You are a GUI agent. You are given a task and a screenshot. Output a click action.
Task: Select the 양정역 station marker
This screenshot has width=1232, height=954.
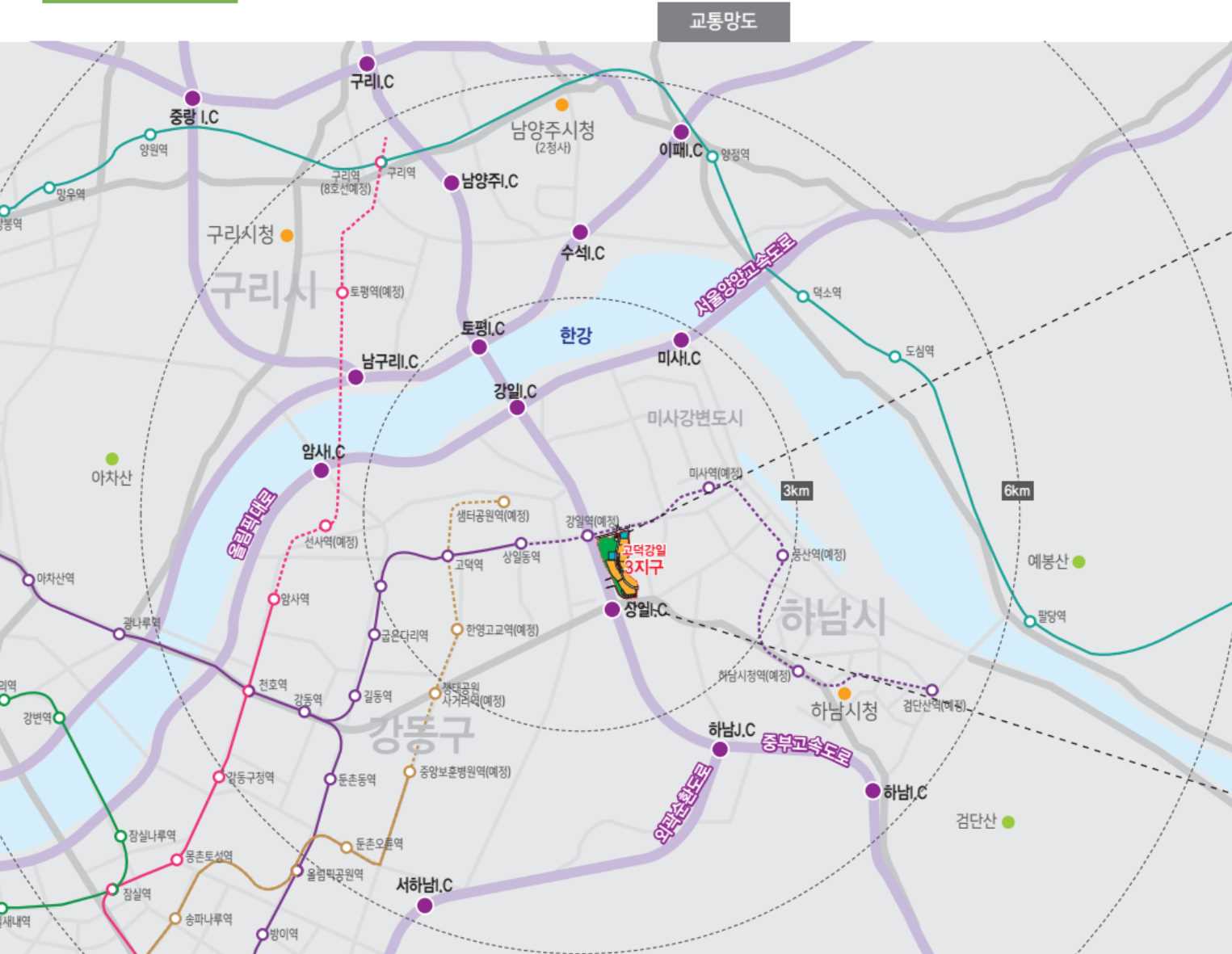(713, 157)
